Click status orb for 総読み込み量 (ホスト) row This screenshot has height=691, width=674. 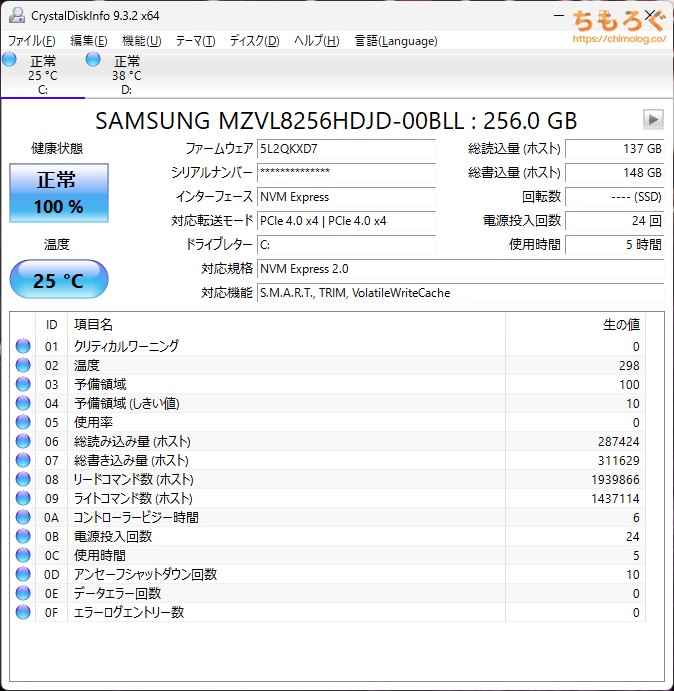click(x=23, y=441)
